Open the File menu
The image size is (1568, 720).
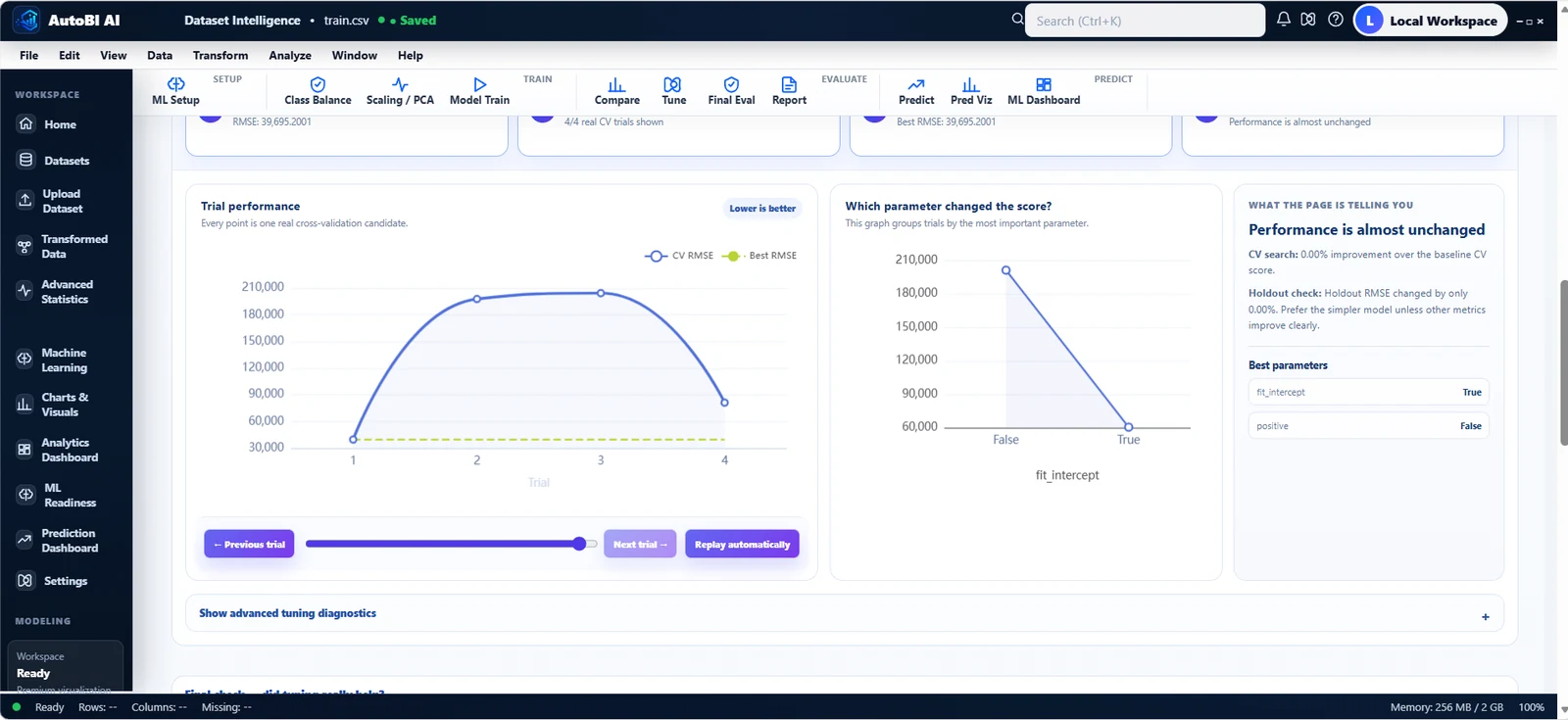(x=29, y=55)
